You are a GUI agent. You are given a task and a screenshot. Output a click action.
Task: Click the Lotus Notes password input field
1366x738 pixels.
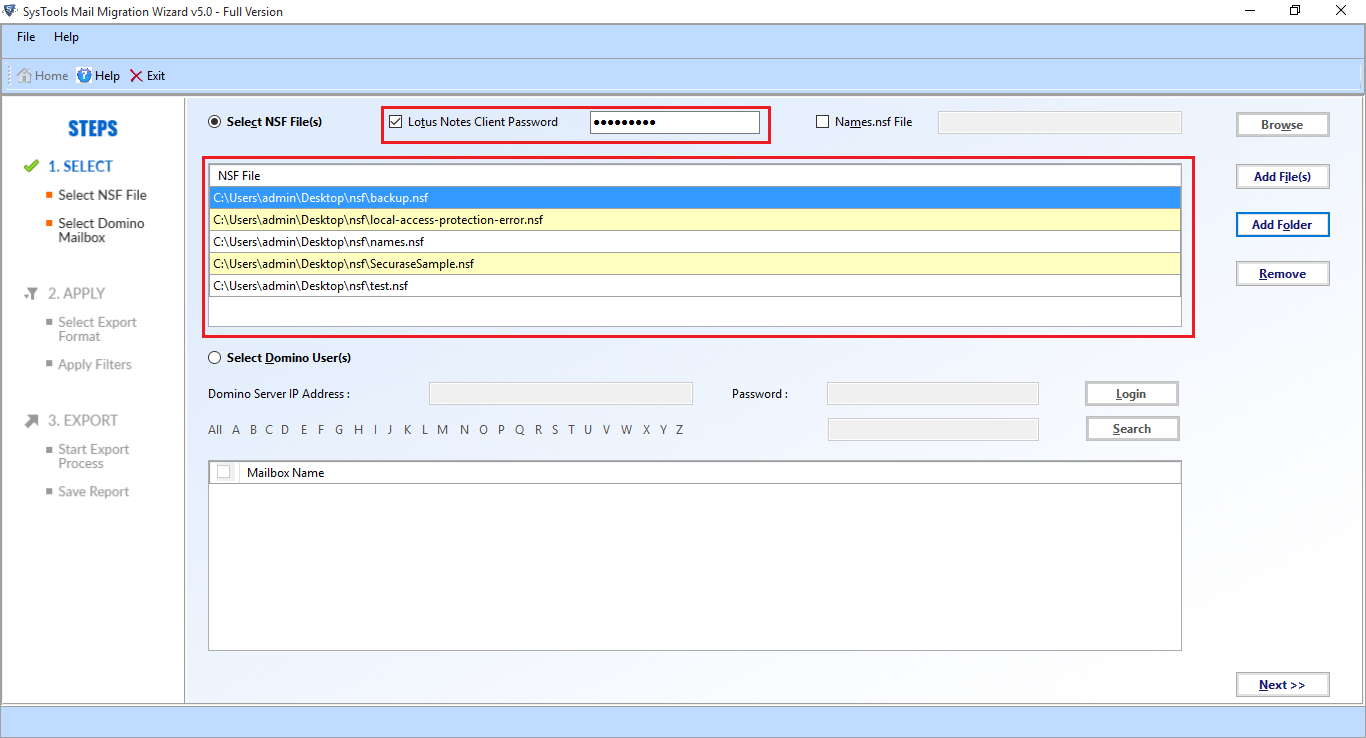675,122
